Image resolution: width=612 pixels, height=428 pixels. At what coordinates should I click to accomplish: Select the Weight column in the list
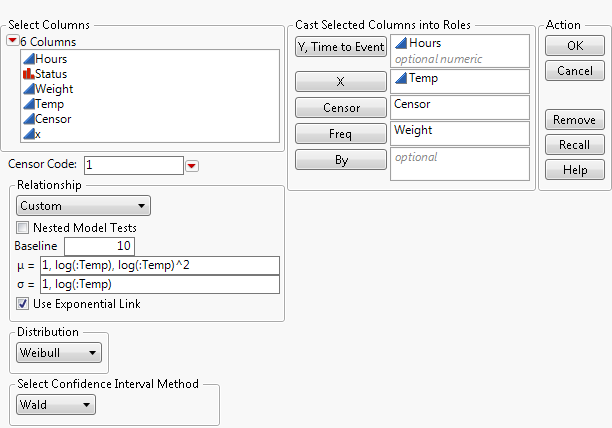[x=52, y=89]
